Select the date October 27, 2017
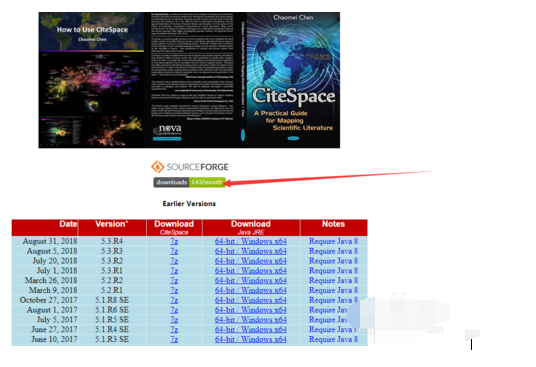The width and height of the screenshot is (536, 367). (x=49, y=300)
